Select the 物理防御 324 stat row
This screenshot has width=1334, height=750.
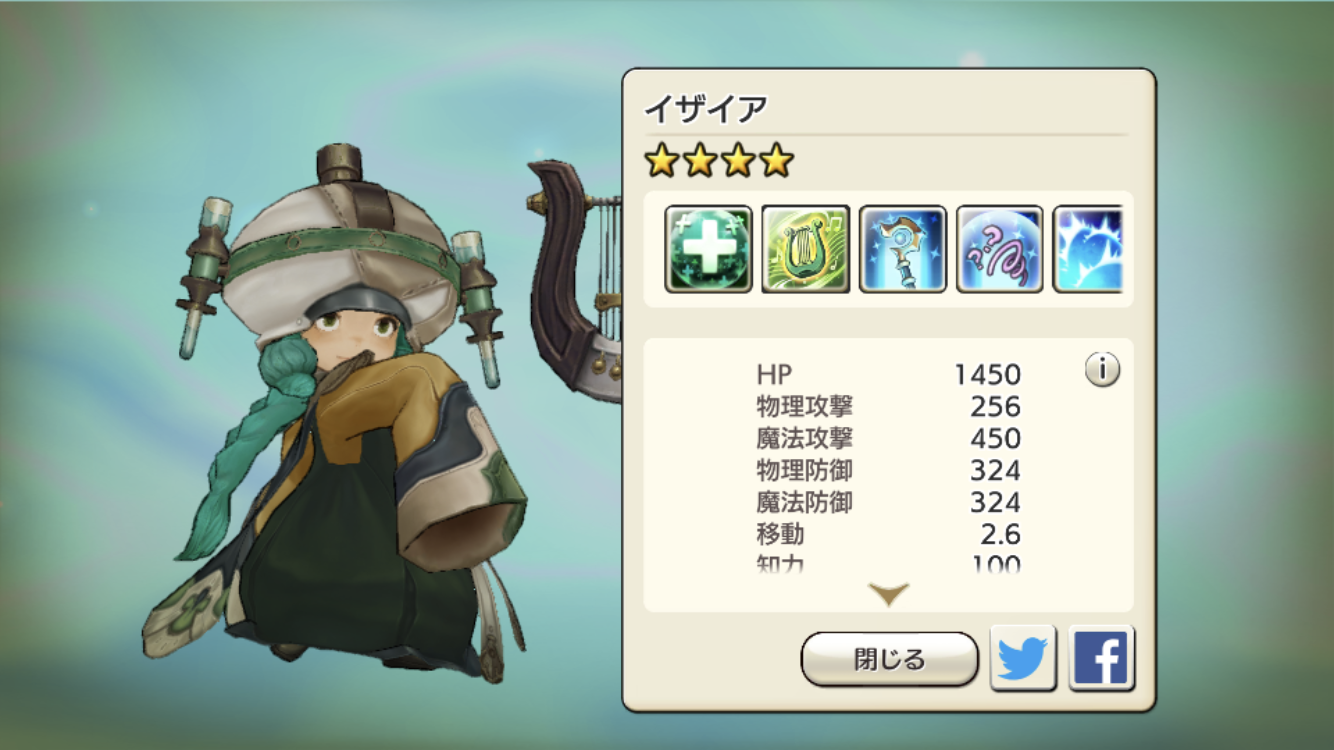pyautogui.click(x=888, y=470)
